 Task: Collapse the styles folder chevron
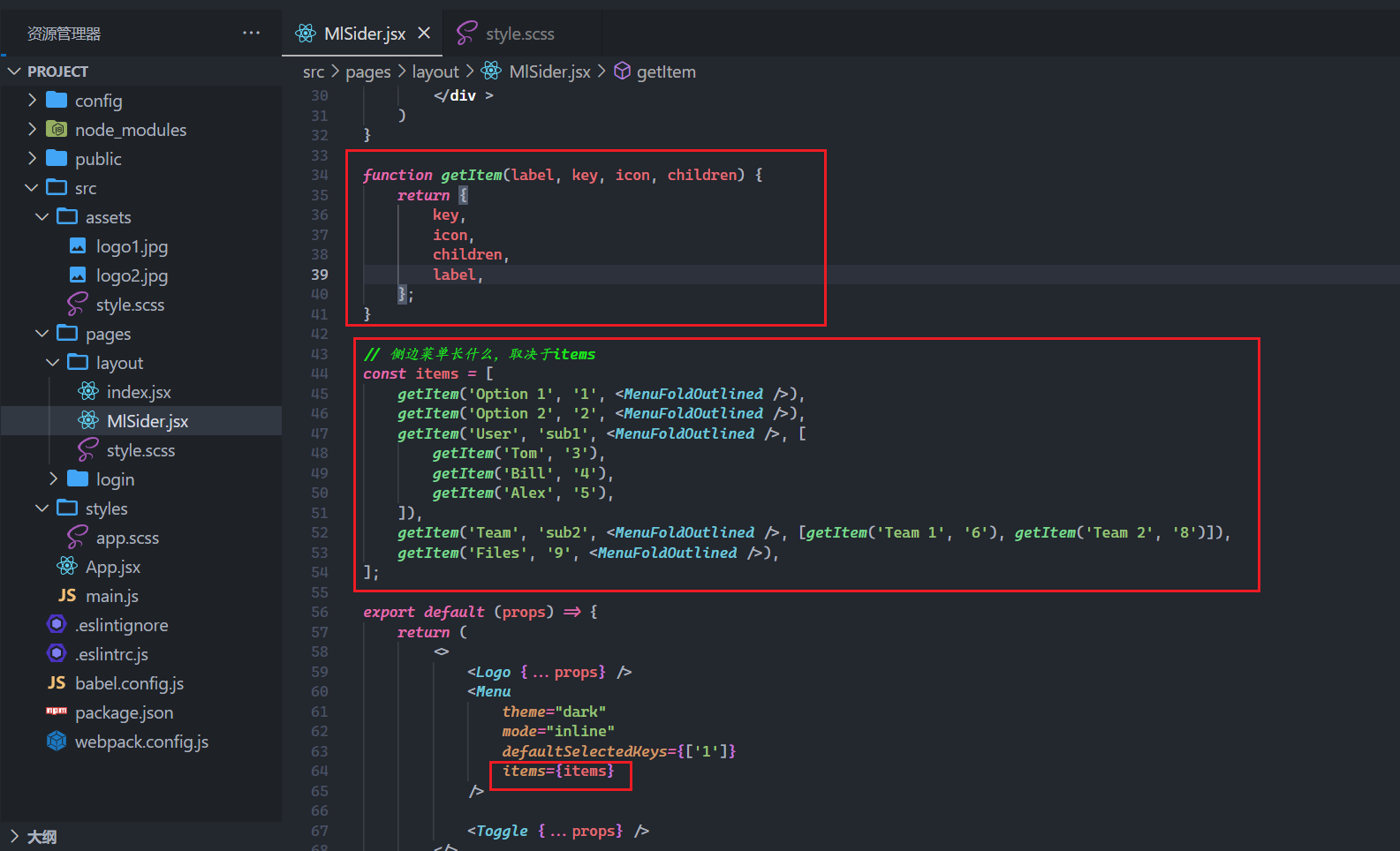pos(42,508)
